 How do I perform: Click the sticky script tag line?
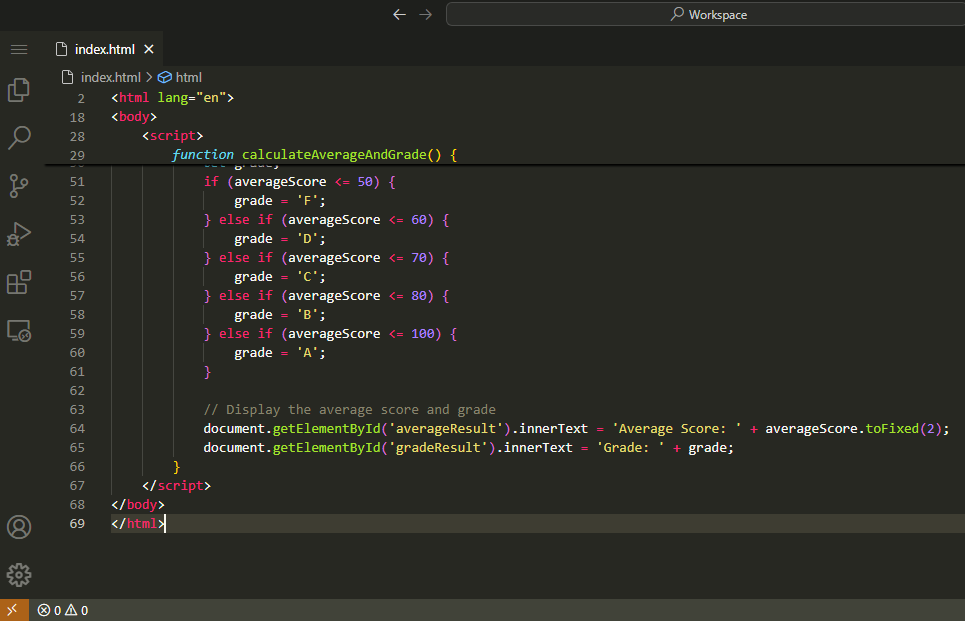(x=173, y=136)
